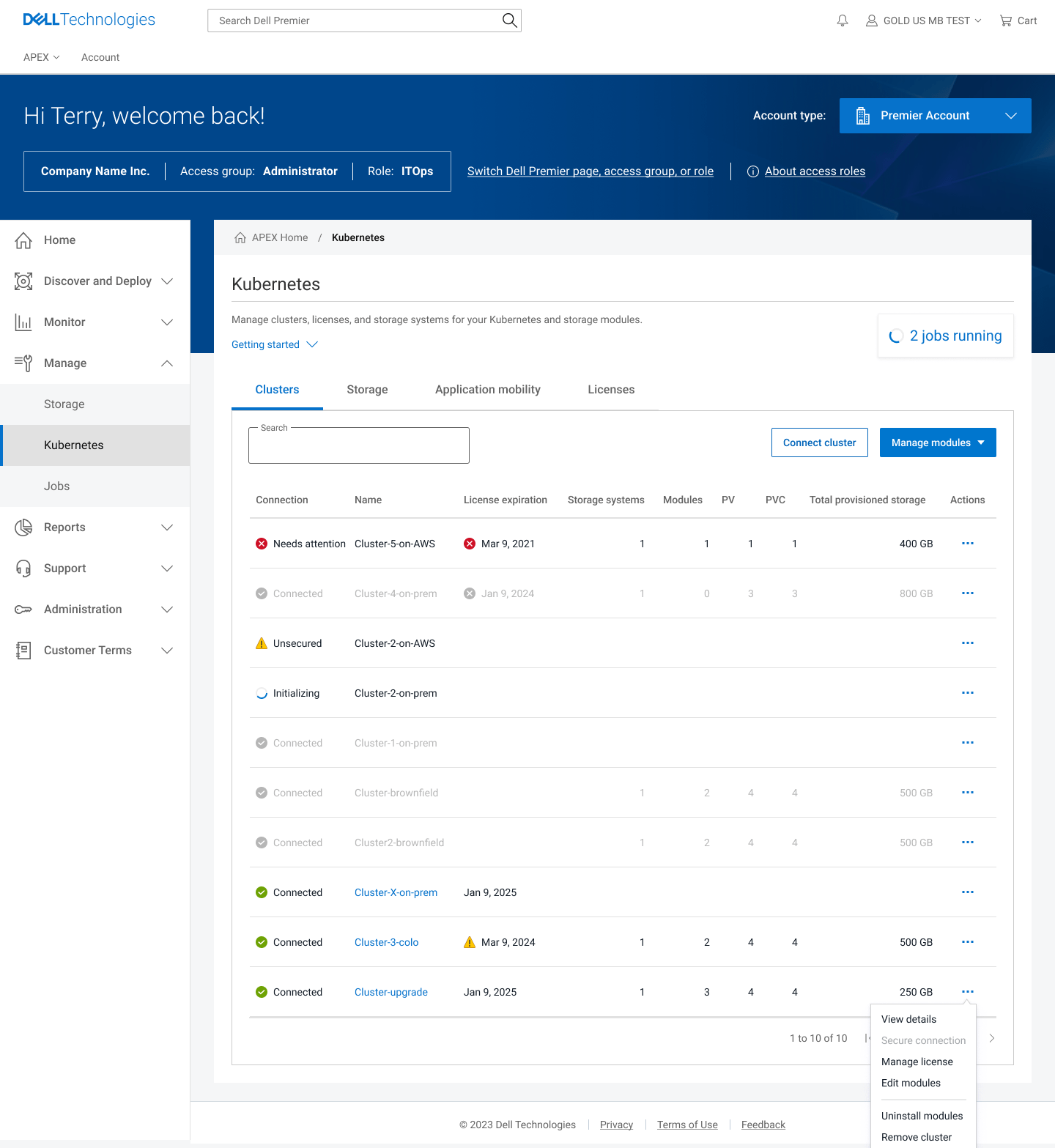Open actions menu for Cluster2-brownfield
The width and height of the screenshot is (1055, 1148).
[968, 843]
